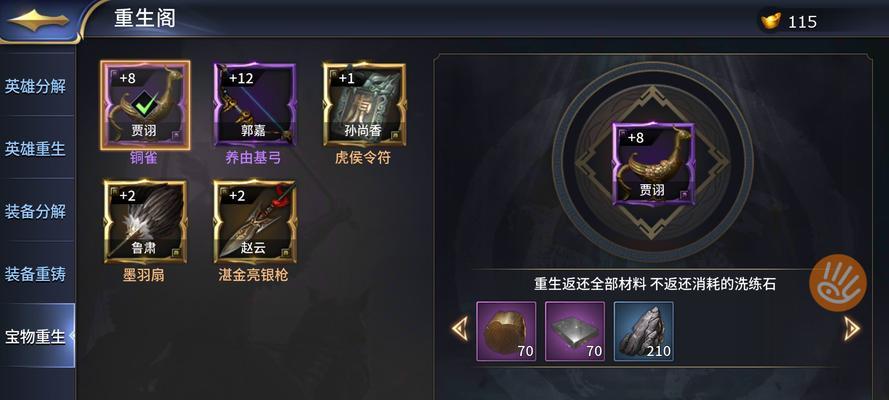889x400 pixels.
Task: Select the 墨羽扇 feather fan treasure
Action: [x=145, y=222]
